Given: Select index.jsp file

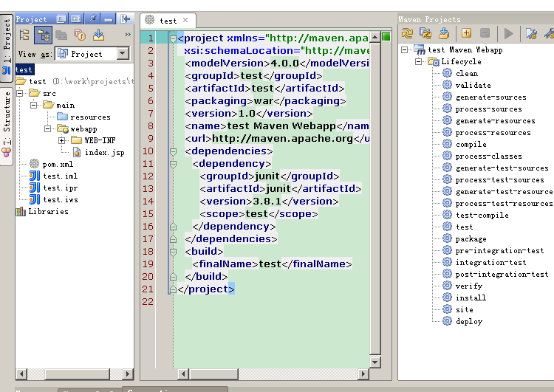Looking at the screenshot, I should [x=98, y=152].
